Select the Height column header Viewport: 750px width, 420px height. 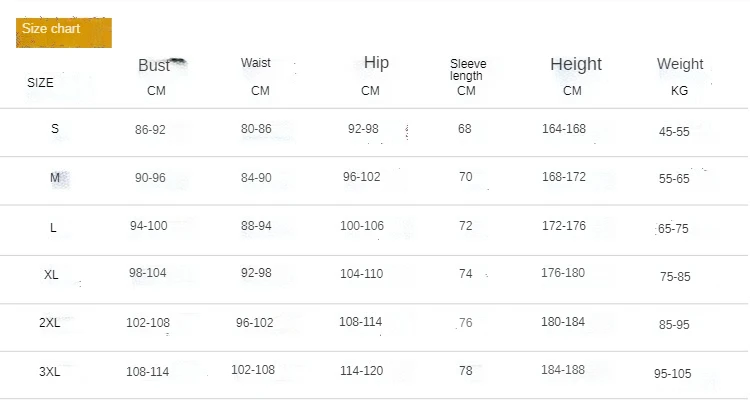[576, 65]
